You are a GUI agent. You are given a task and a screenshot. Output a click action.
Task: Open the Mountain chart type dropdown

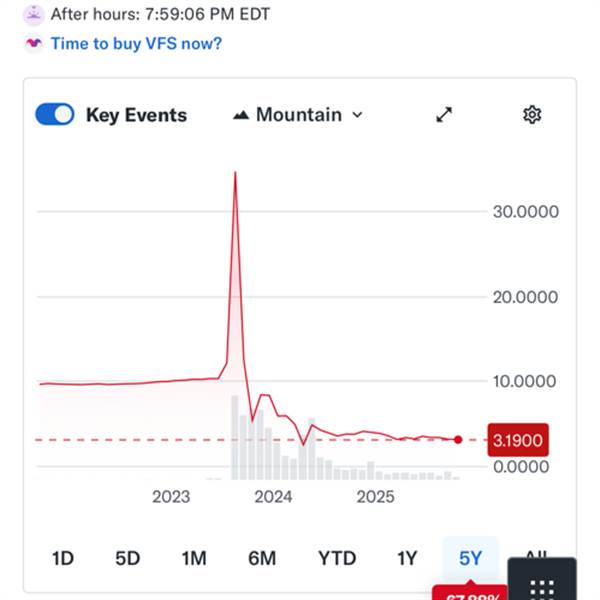pos(297,115)
